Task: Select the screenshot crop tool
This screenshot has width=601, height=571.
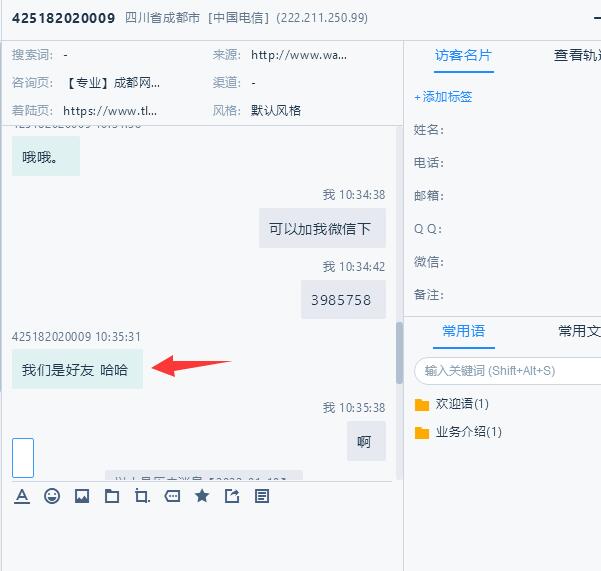Action: tap(142, 496)
